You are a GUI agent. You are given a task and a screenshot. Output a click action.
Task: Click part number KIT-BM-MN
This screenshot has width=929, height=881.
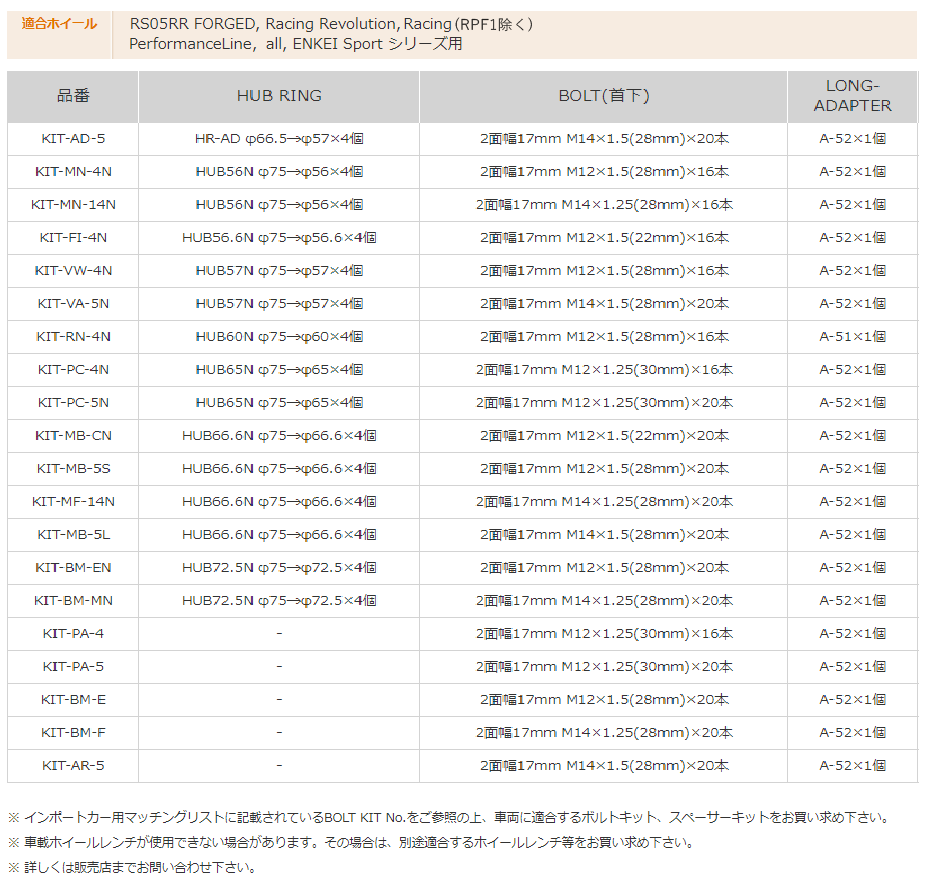point(73,601)
